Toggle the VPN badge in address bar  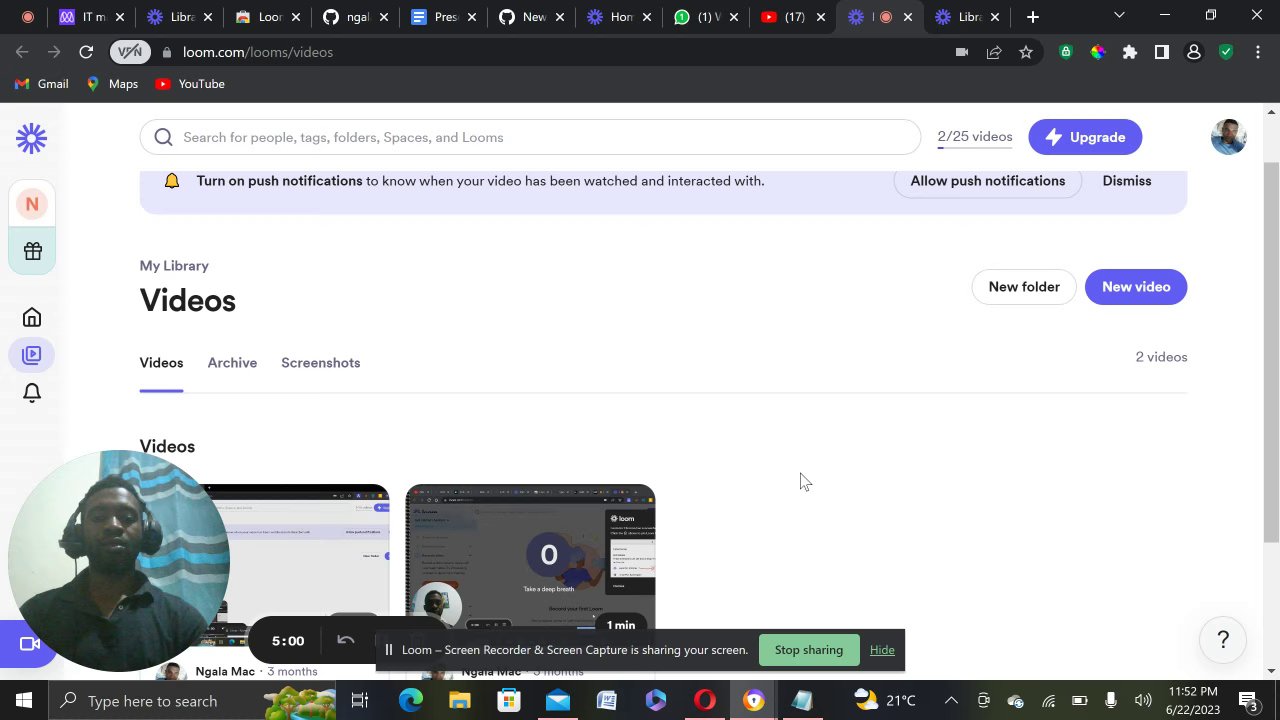(130, 52)
